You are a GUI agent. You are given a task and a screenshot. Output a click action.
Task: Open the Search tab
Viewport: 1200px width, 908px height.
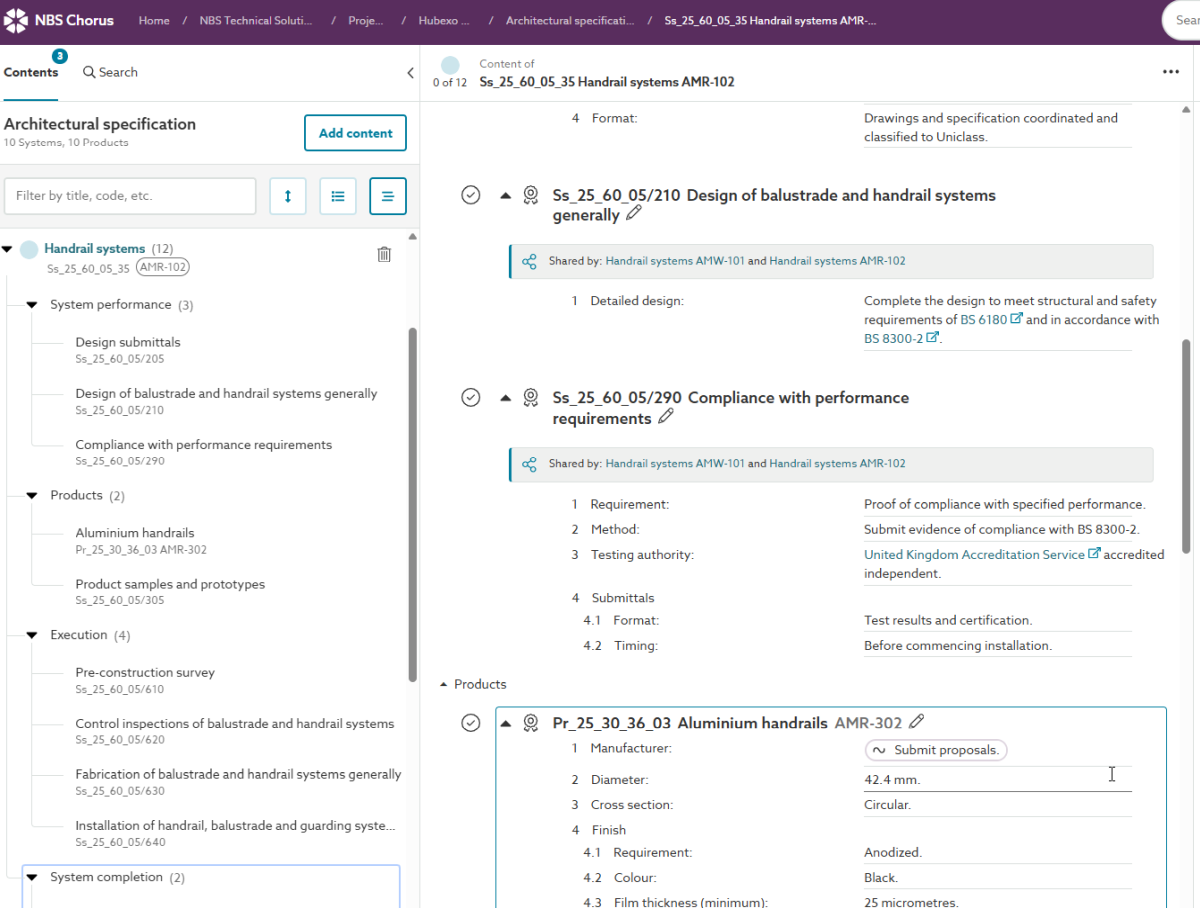(110, 72)
